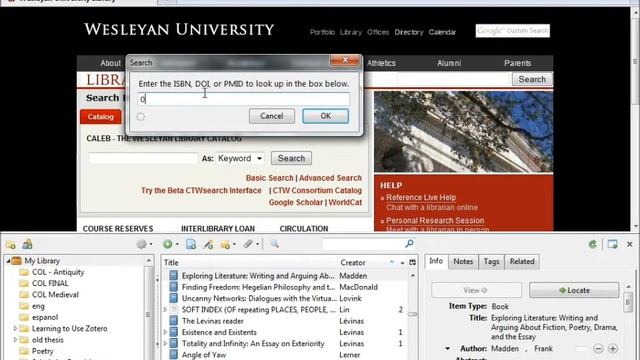Click Cancel in the Search dialog

point(272,116)
